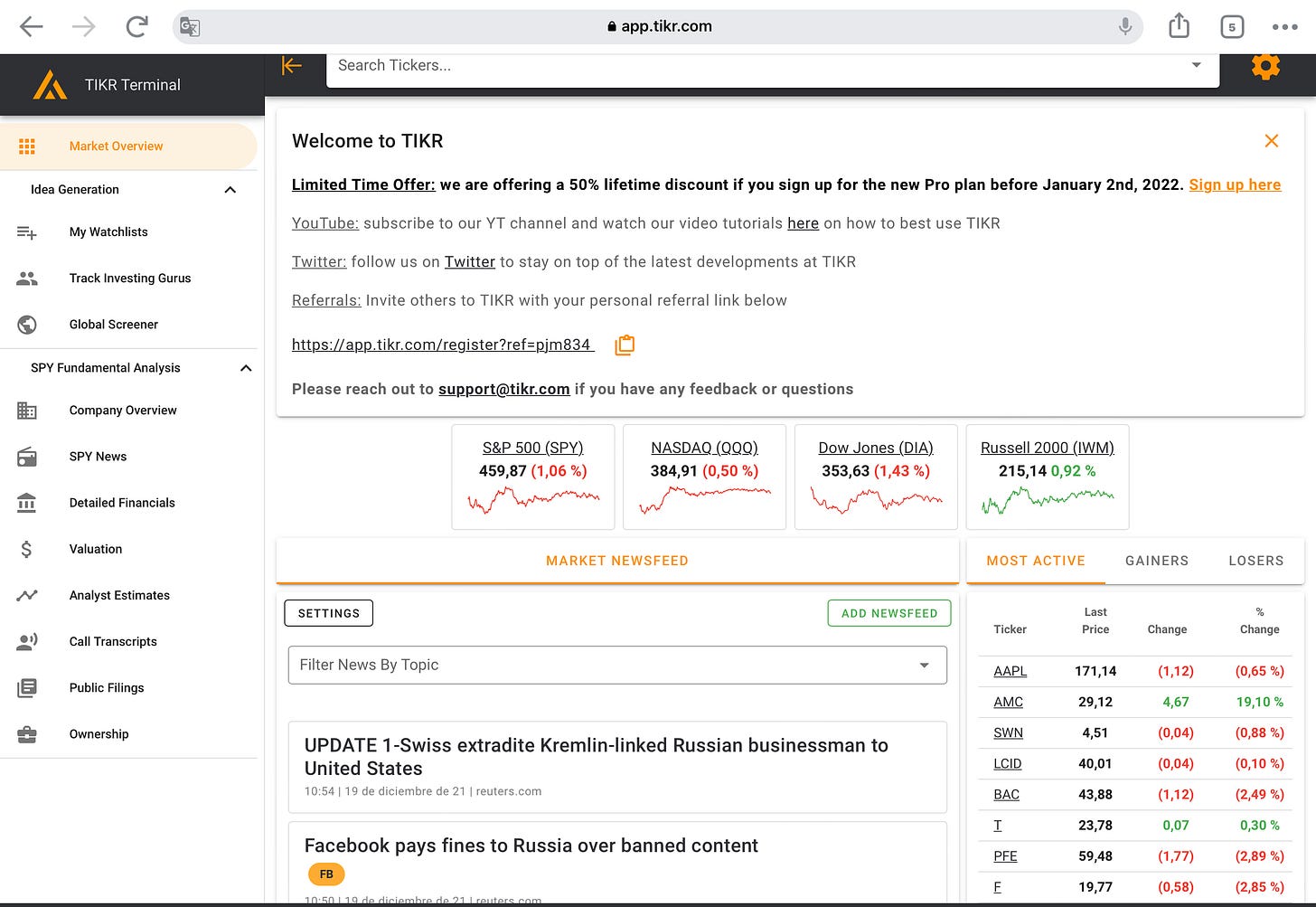Go back with the browser back arrow
This screenshot has height=907, width=1316.
[x=32, y=27]
